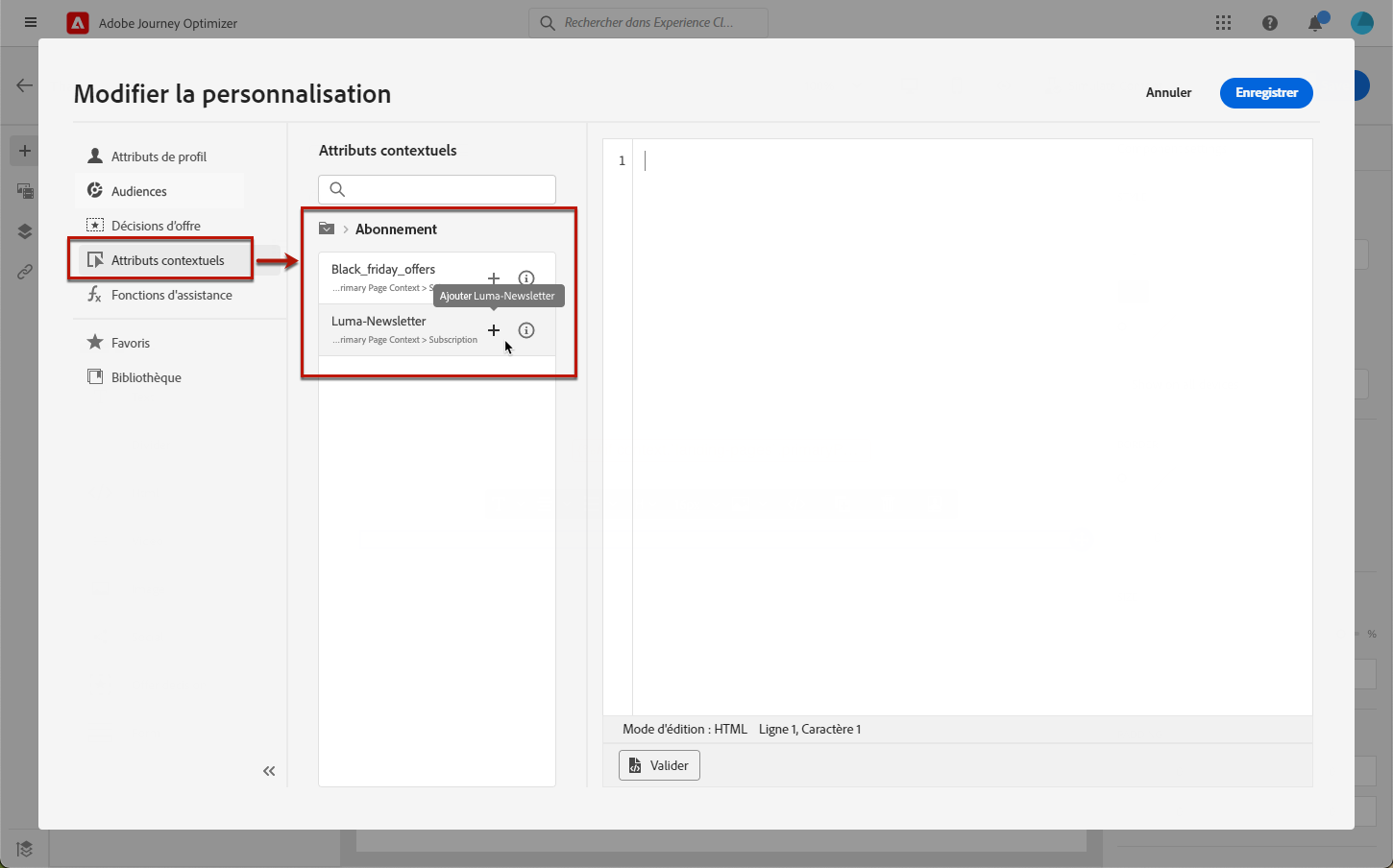Click the layers icon in left rail
The height and width of the screenshot is (868, 1393).
[x=25, y=231]
